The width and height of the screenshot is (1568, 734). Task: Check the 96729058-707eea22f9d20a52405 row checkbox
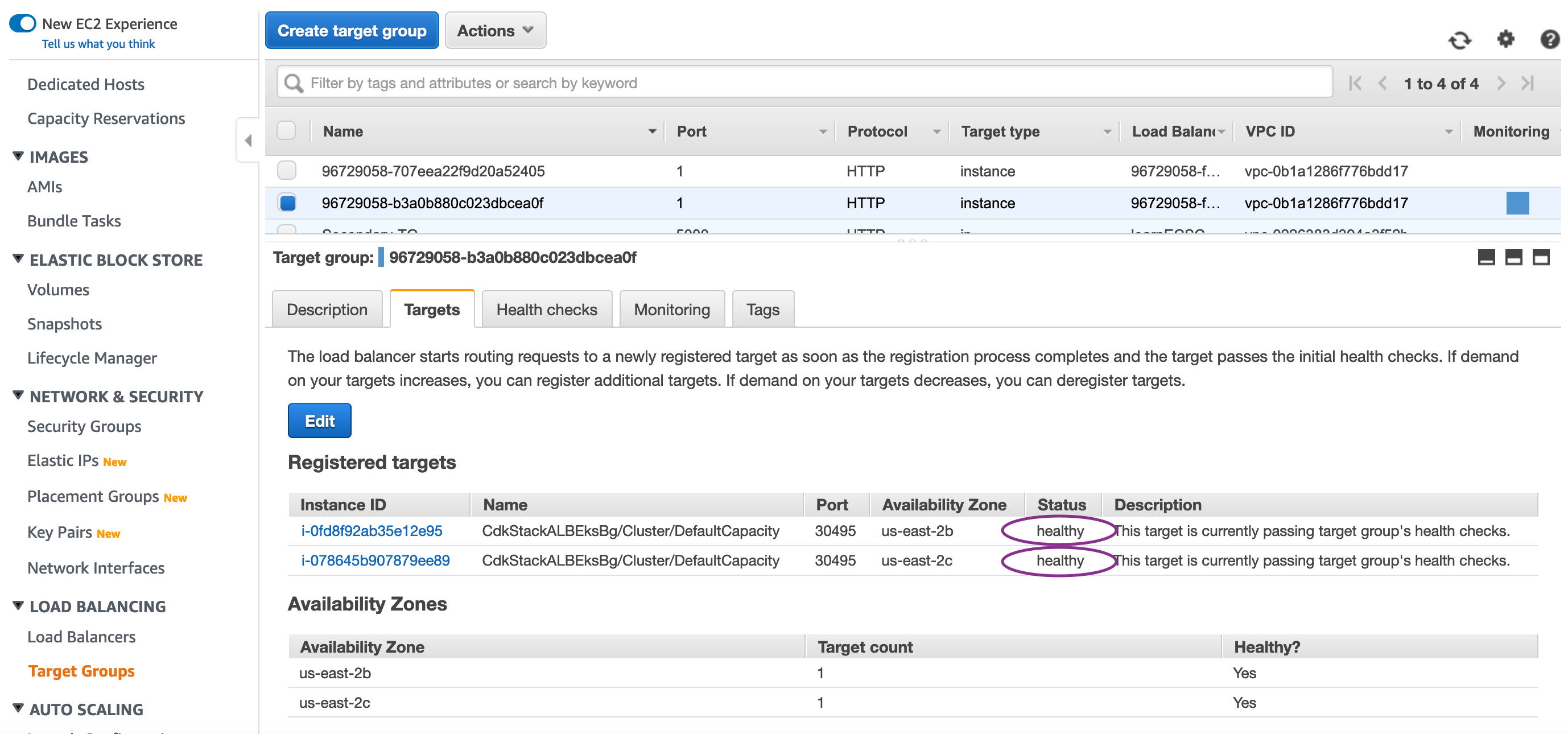pyautogui.click(x=286, y=171)
